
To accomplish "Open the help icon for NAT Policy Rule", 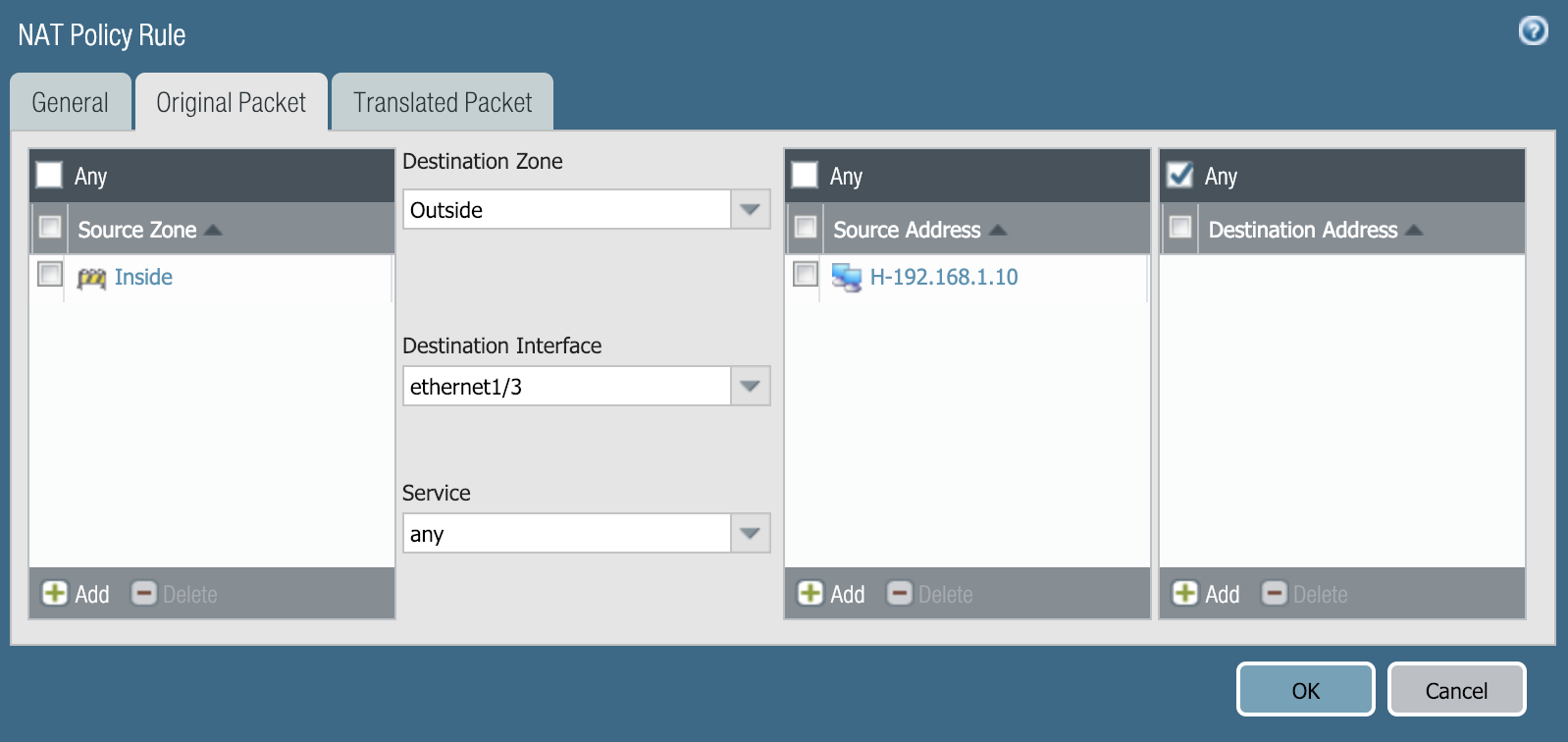I will (x=1533, y=31).
